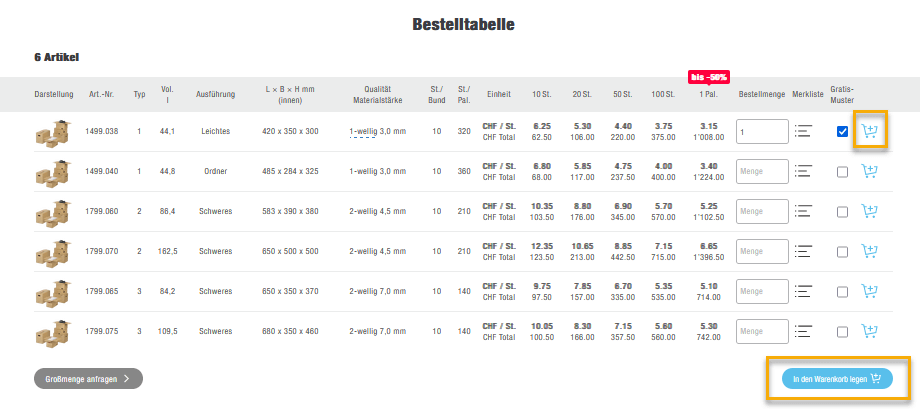Add article 1499.038 to cart via cart icon

click(869, 131)
